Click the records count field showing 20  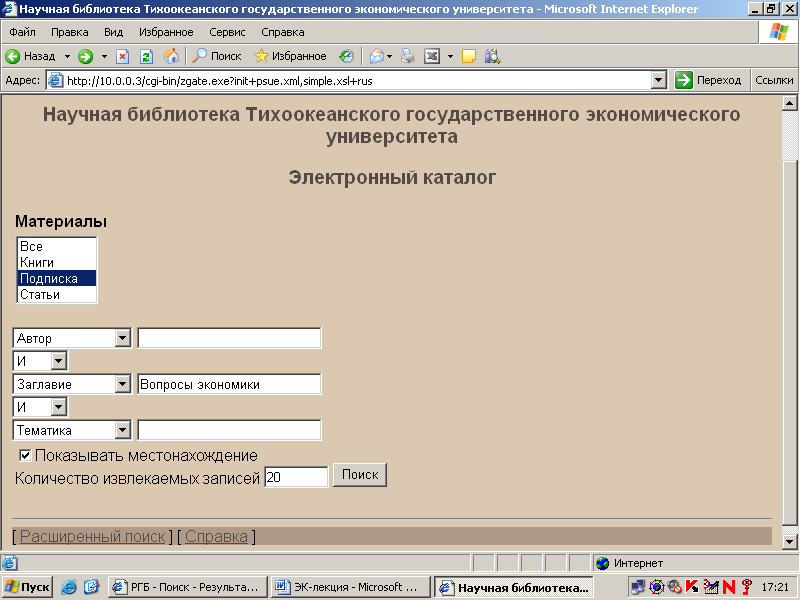[296, 477]
